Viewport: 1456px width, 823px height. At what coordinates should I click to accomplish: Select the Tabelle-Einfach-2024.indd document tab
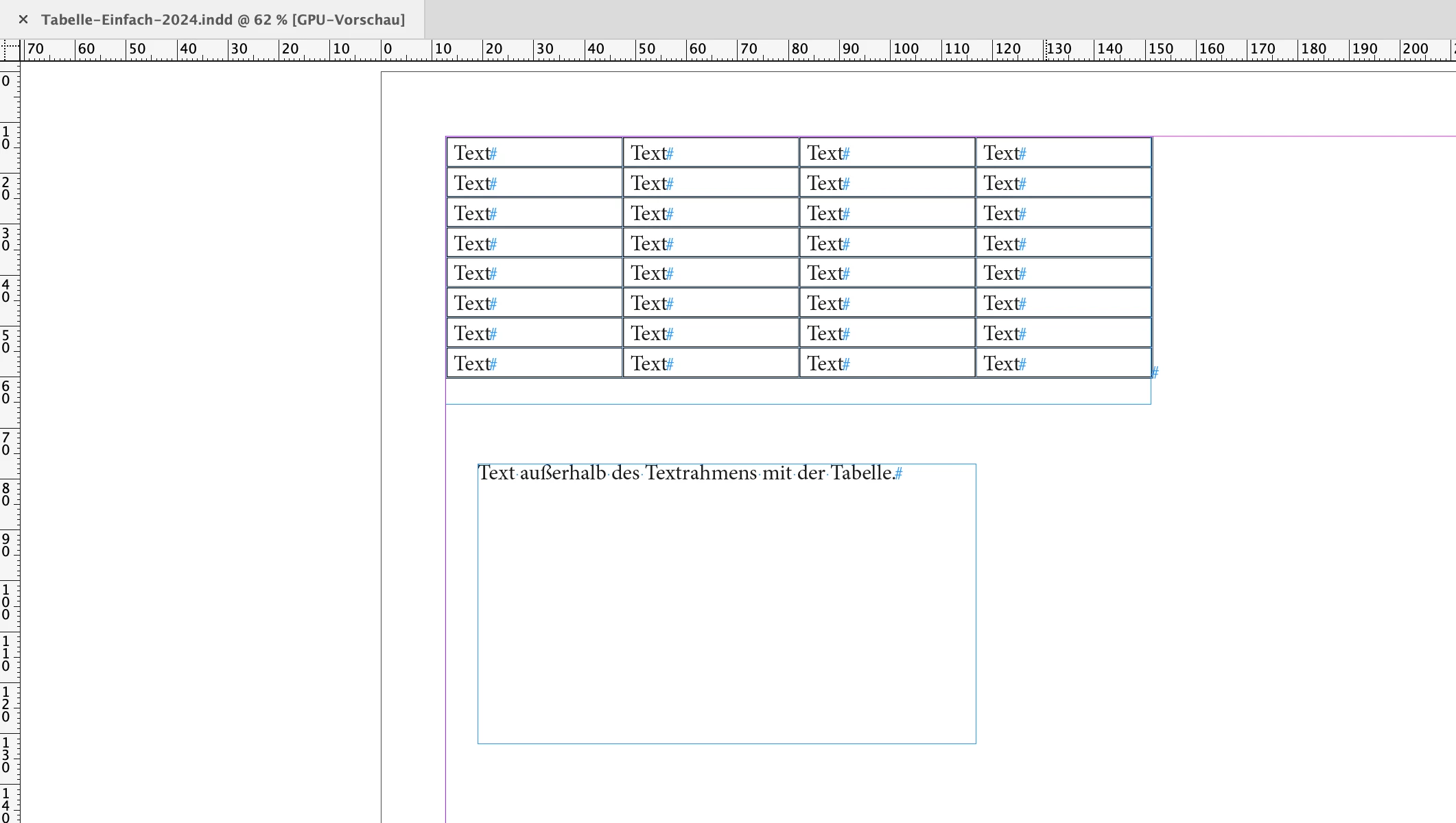pos(222,19)
